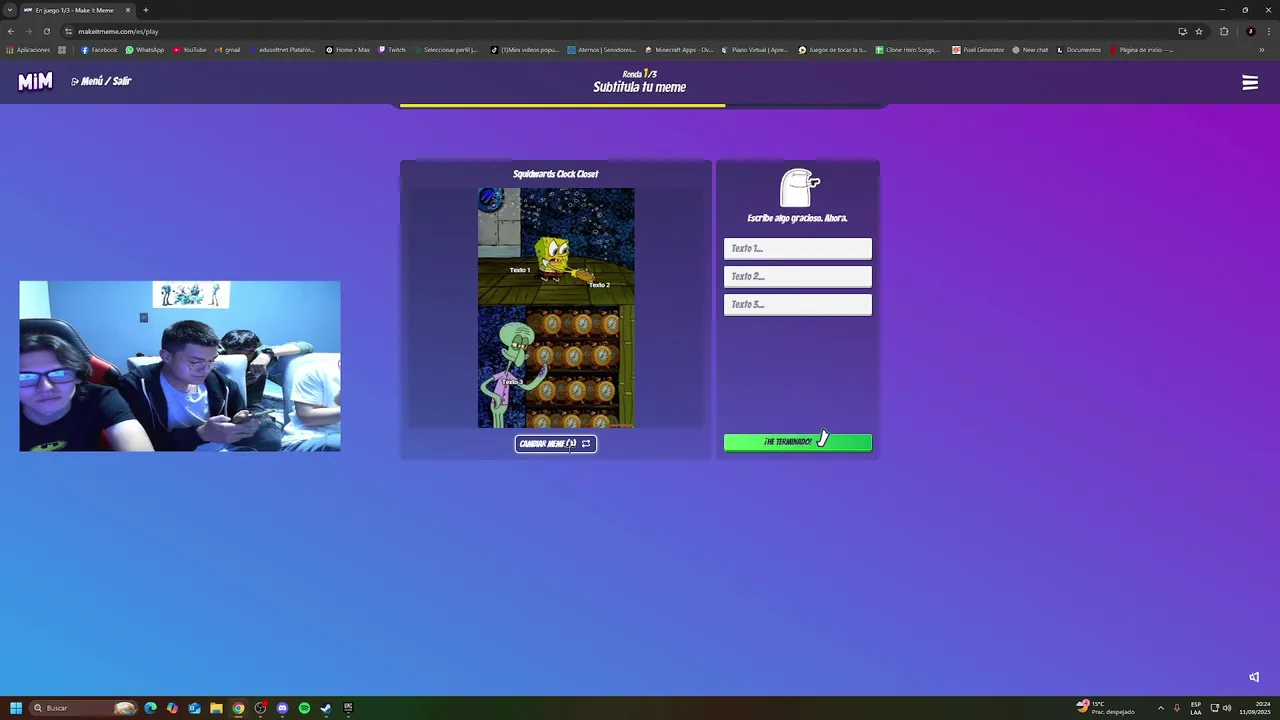Image resolution: width=1280 pixels, height=720 pixels.
Task: Switch to Chrome in taskbar
Action: (238, 708)
